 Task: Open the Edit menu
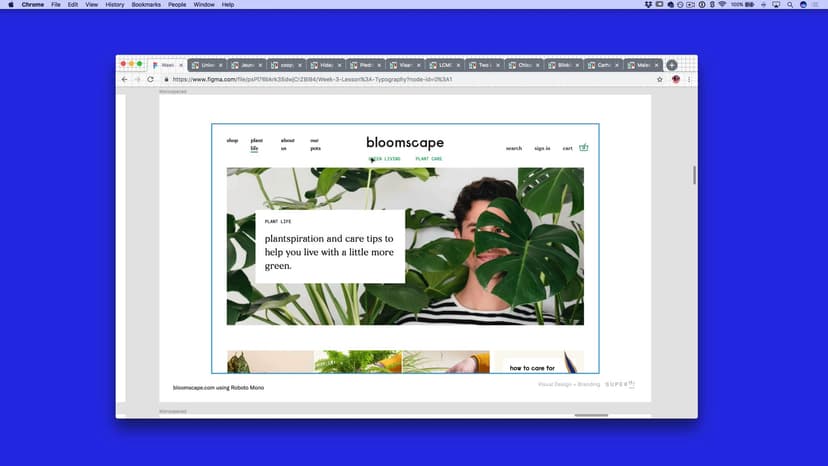[73, 4]
